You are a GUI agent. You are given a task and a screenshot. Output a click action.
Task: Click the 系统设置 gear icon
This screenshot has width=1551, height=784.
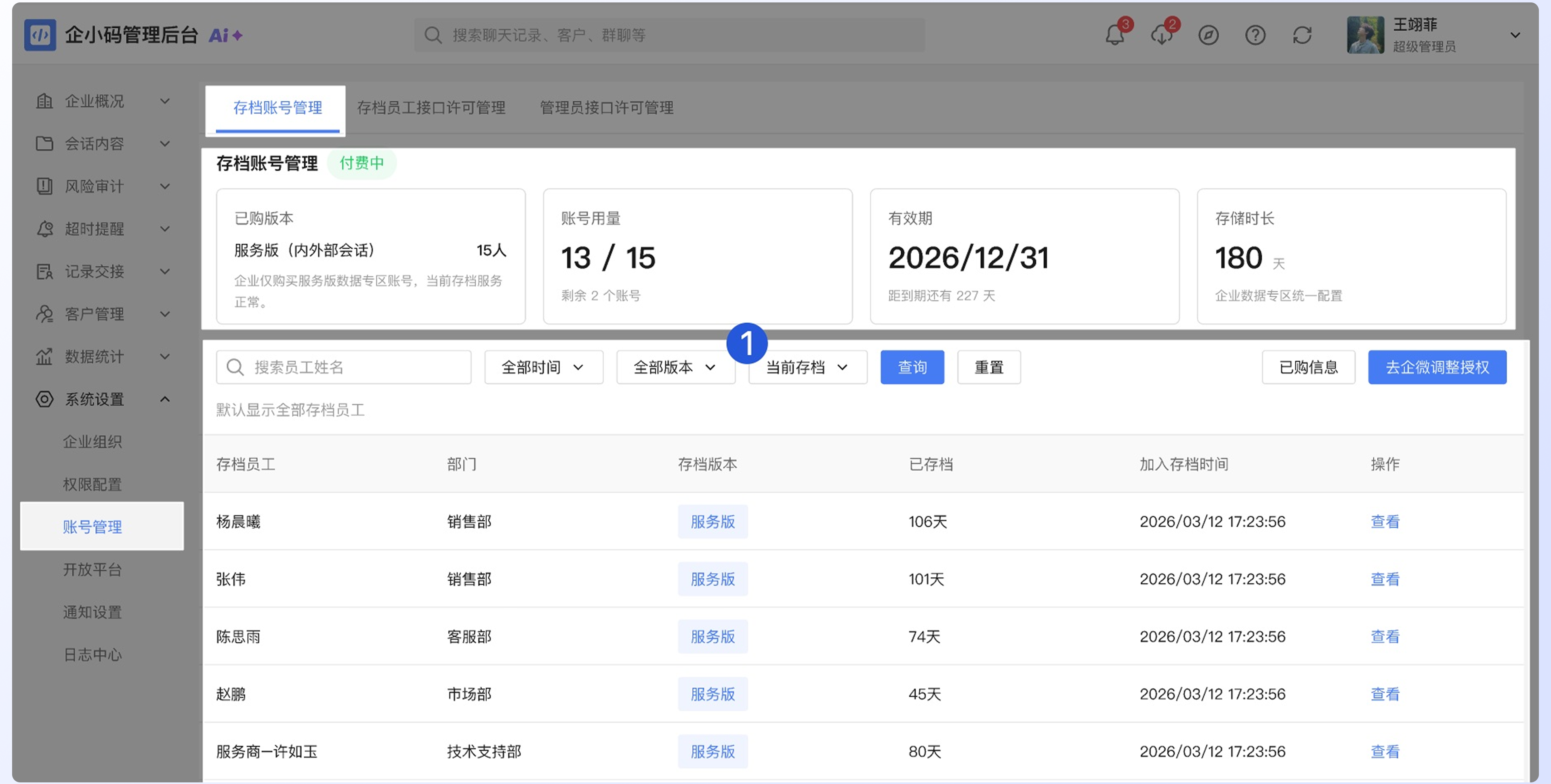[44, 399]
